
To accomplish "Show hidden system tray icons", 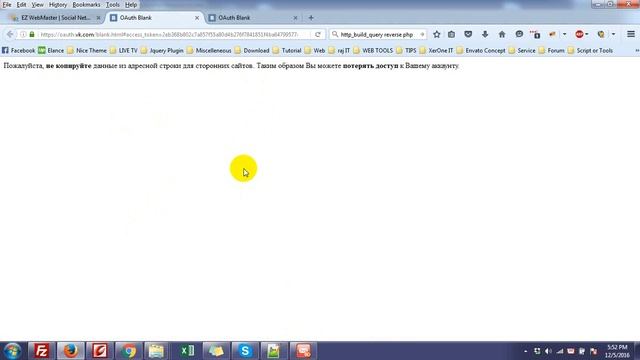I will pos(525,351).
